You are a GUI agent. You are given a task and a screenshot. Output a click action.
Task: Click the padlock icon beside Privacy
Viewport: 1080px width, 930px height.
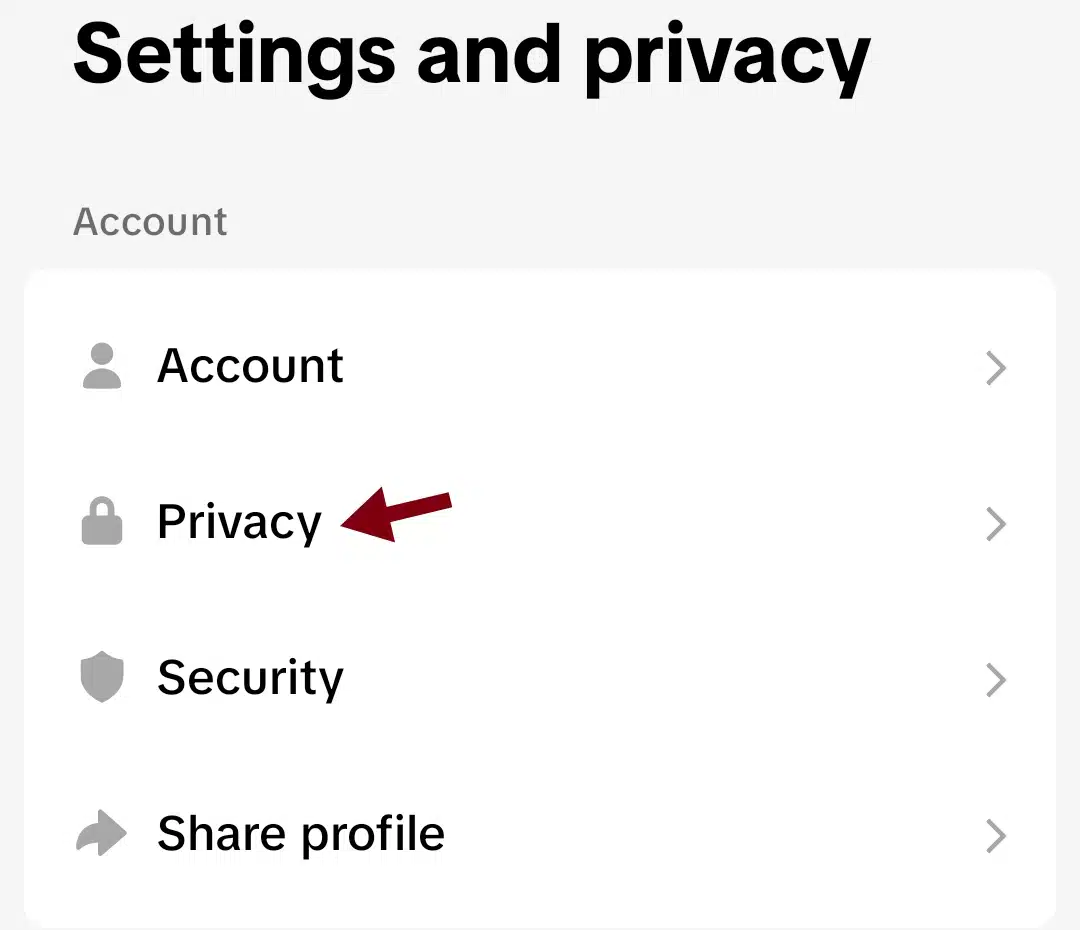[x=102, y=521]
